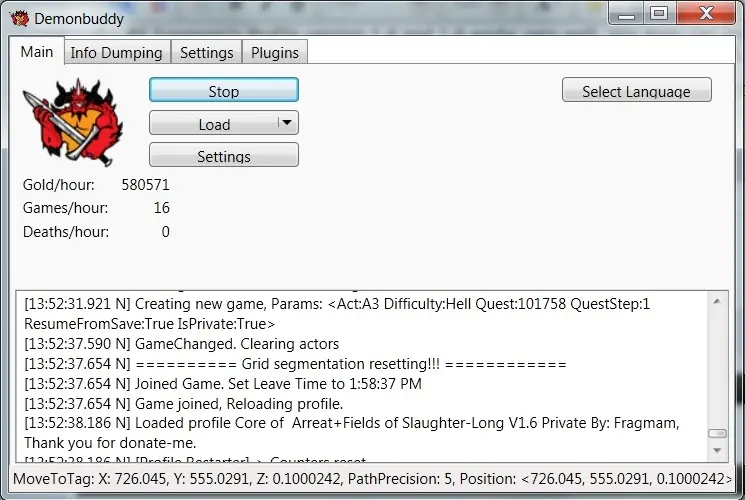Click the log scrollbar up arrow
The height and width of the screenshot is (500, 745).
717,301
